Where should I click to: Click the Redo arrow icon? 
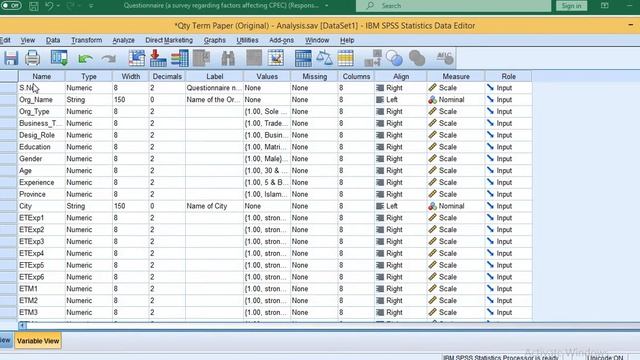pyautogui.click(x=109, y=59)
